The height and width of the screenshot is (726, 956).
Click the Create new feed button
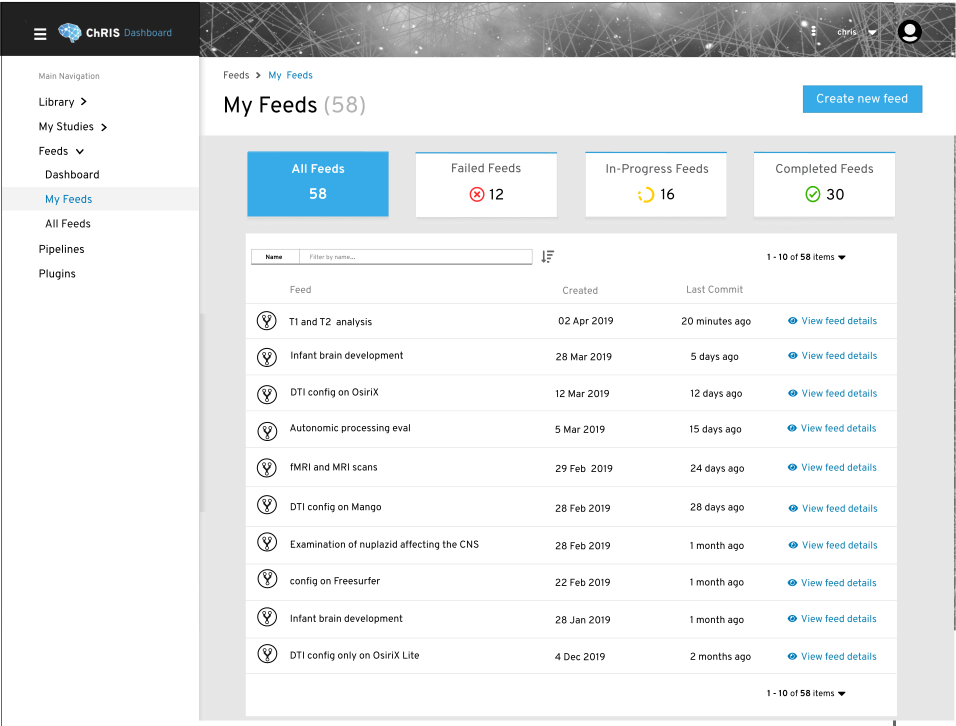862,99
